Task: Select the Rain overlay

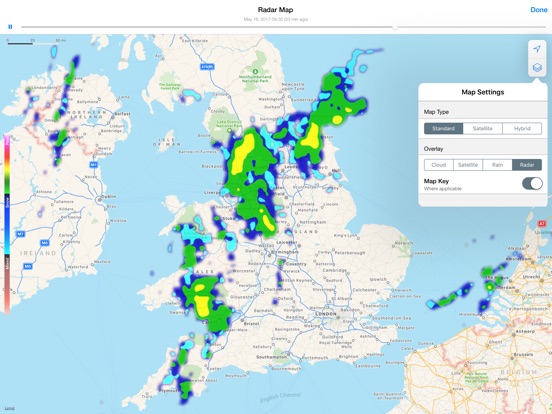Action: (497, 165)
